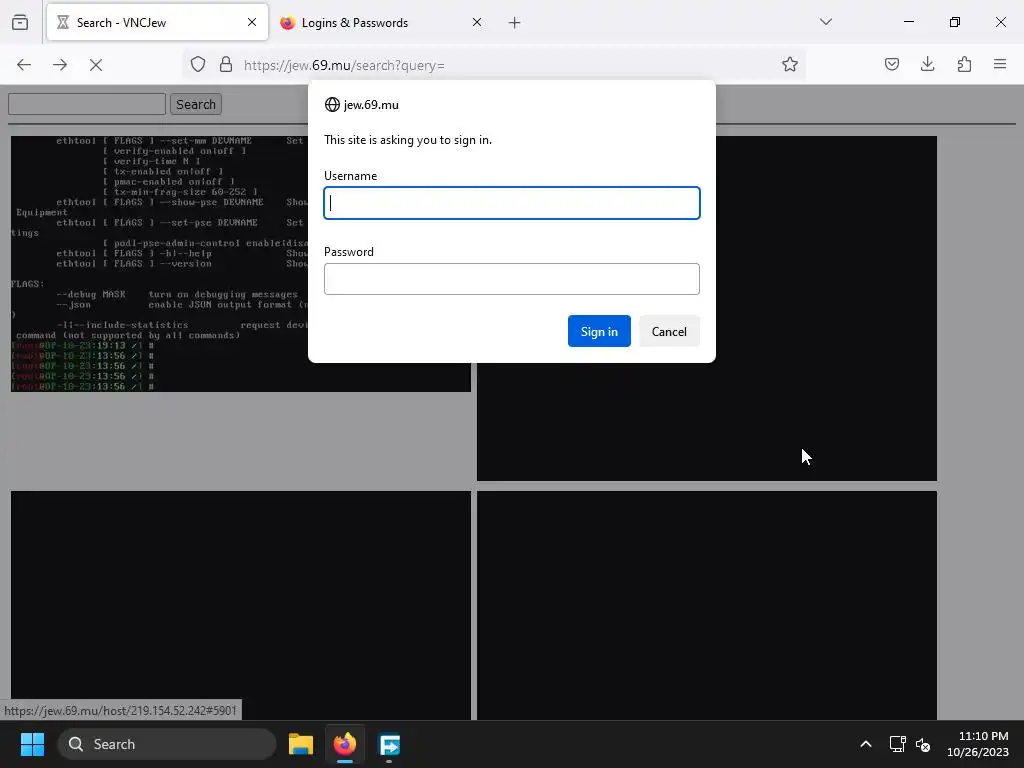Click the page search text box
Viewport: 1024px width, 768px height.
87,104
